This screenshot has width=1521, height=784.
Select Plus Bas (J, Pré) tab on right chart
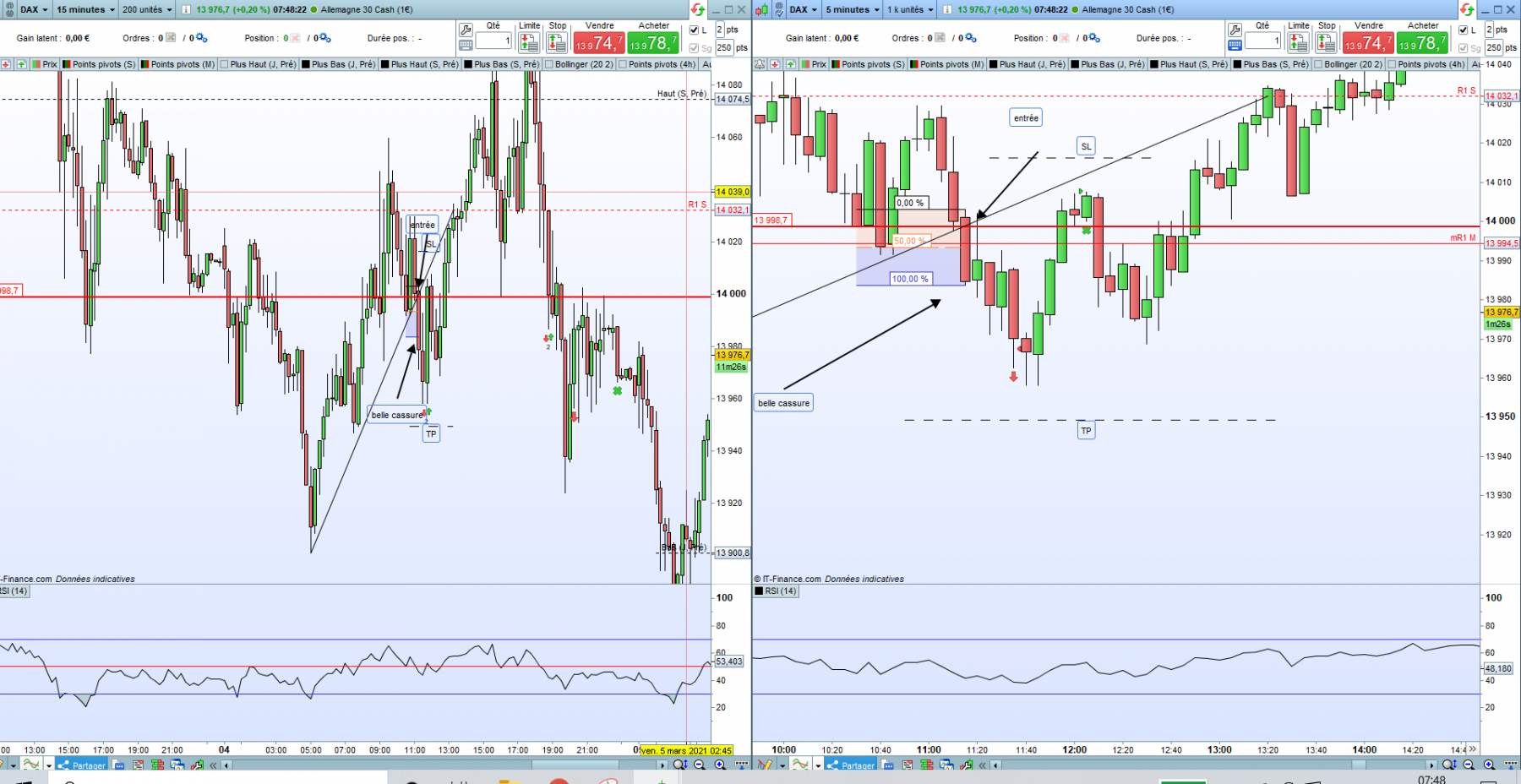[x=1106, y=64]
